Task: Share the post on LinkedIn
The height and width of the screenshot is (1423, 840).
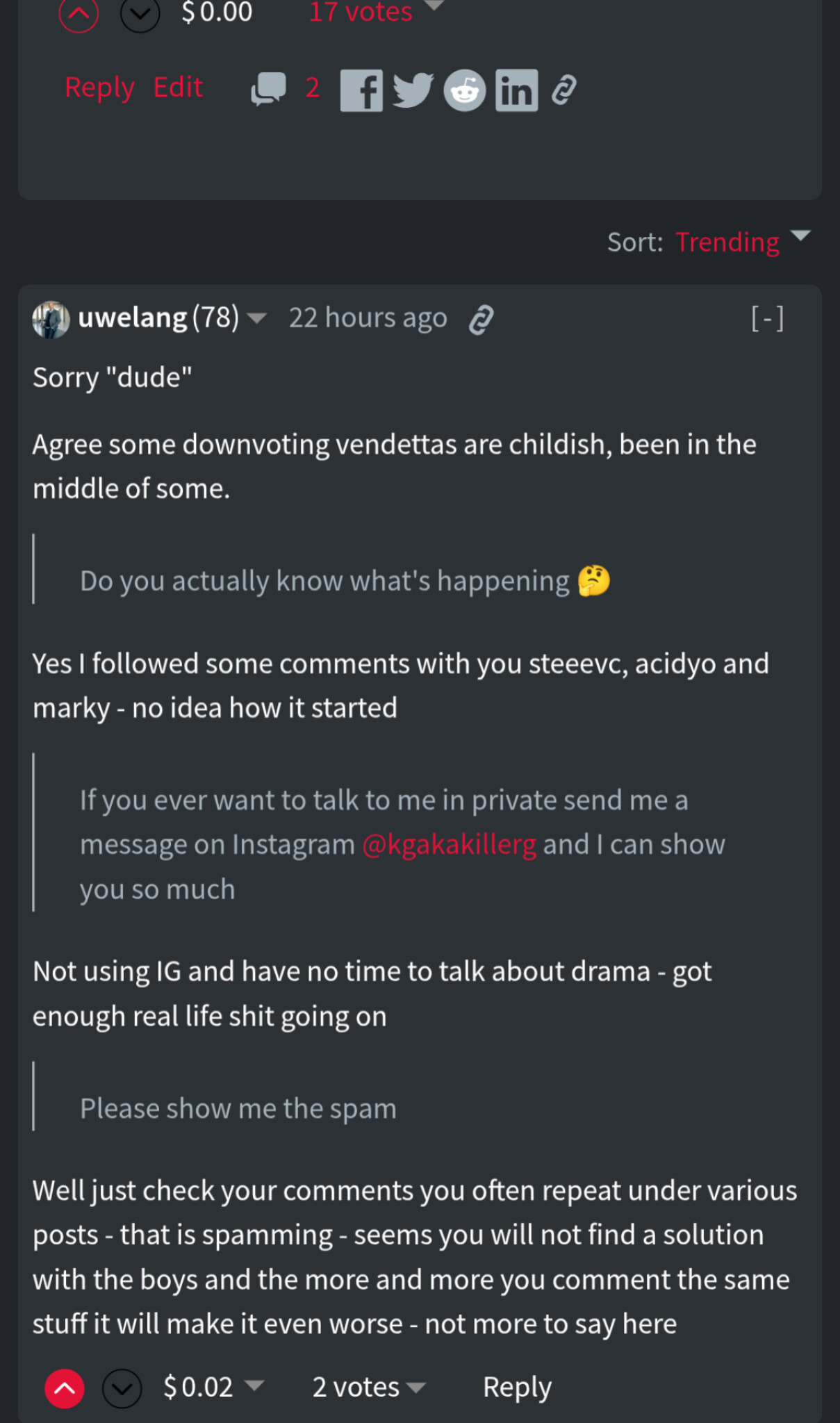Action: (x=516, y=90)
